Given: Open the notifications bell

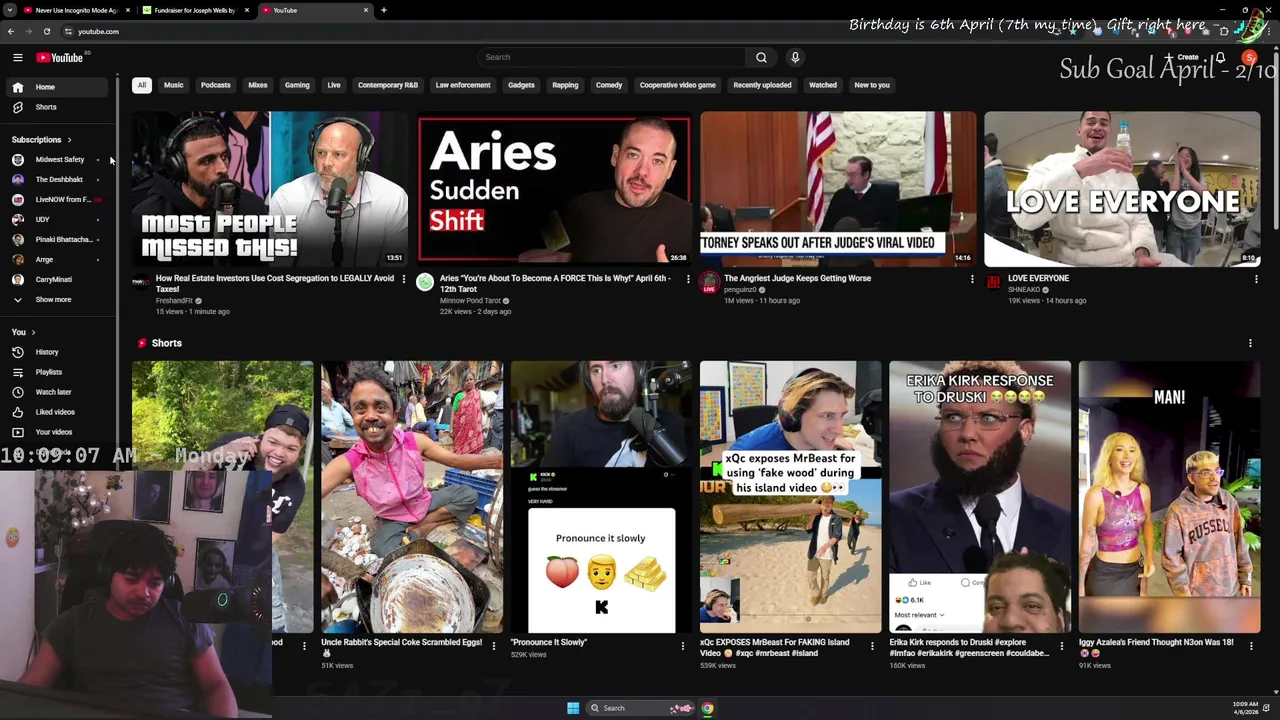Looking at the screenshot, I should (1220, 58).
